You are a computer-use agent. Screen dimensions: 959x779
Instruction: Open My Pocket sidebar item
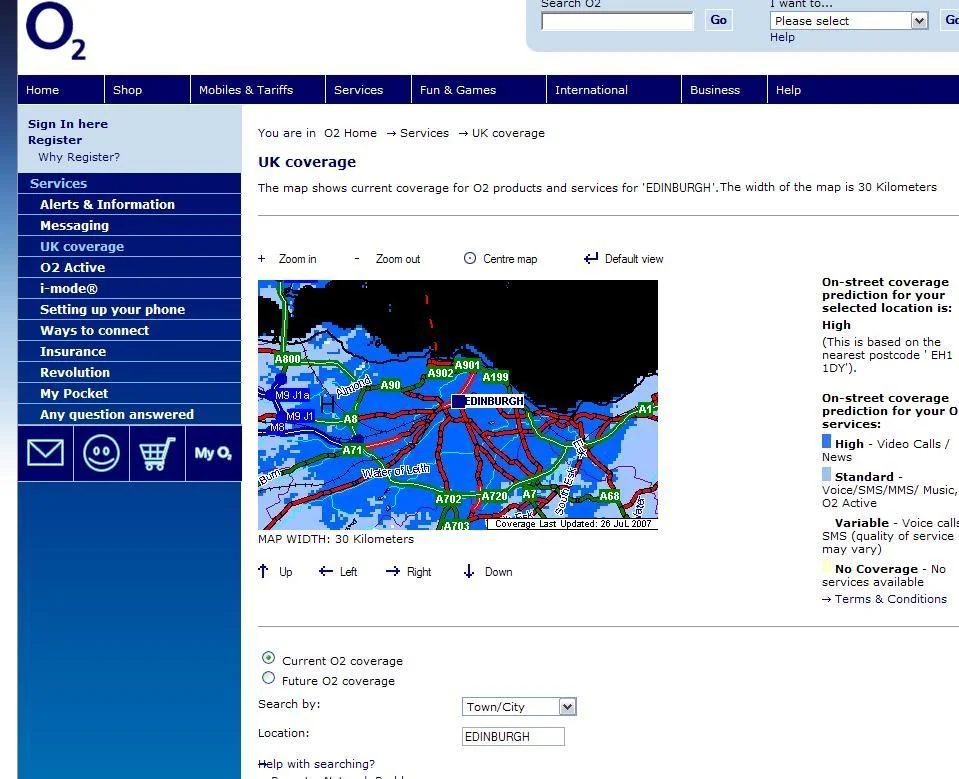click(x=130, y=393)
